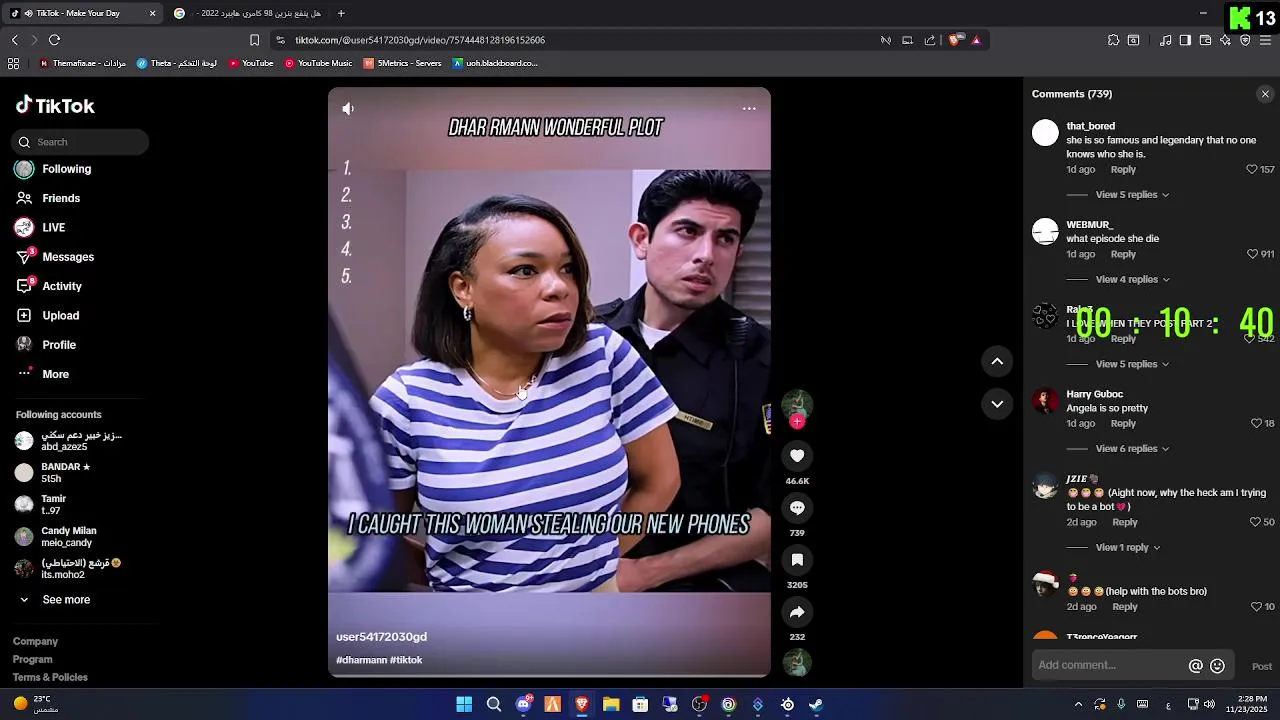The height and width of the screenshot is (720, 1280).
Task: Bookmark the video with favorites icon
Action: [x=797, y=560]
